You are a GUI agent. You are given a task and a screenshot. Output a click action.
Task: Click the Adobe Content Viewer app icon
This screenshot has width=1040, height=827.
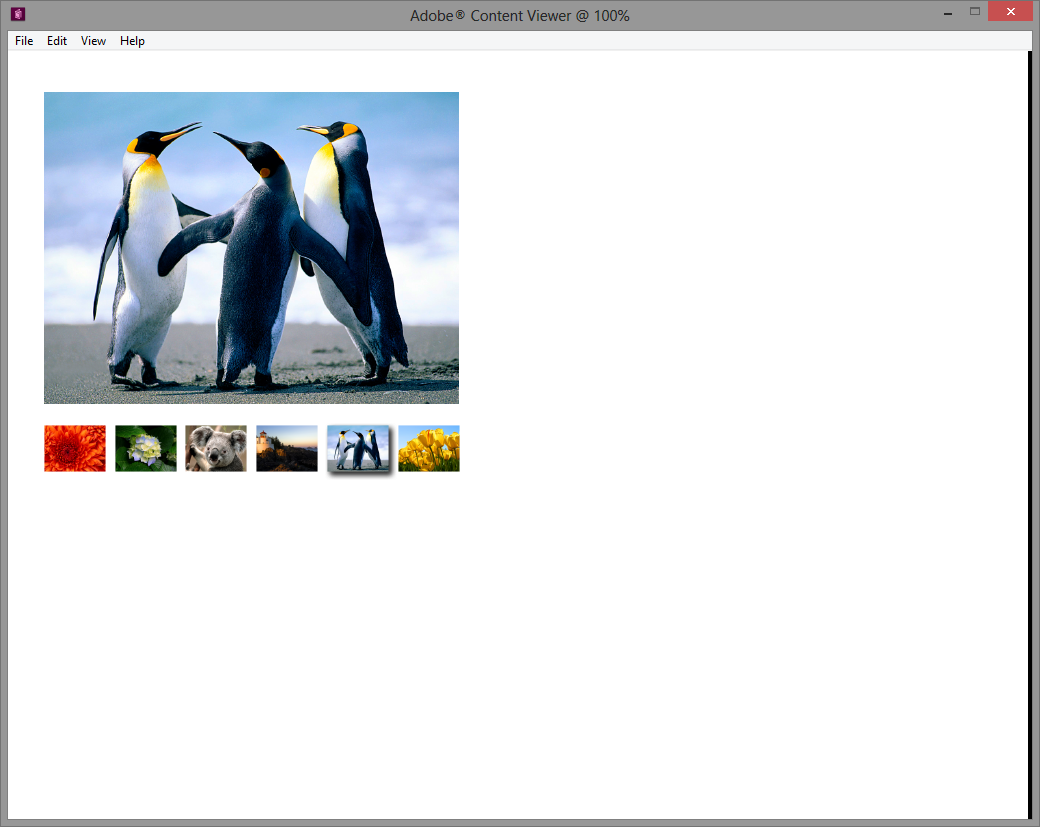pos(18,14)
